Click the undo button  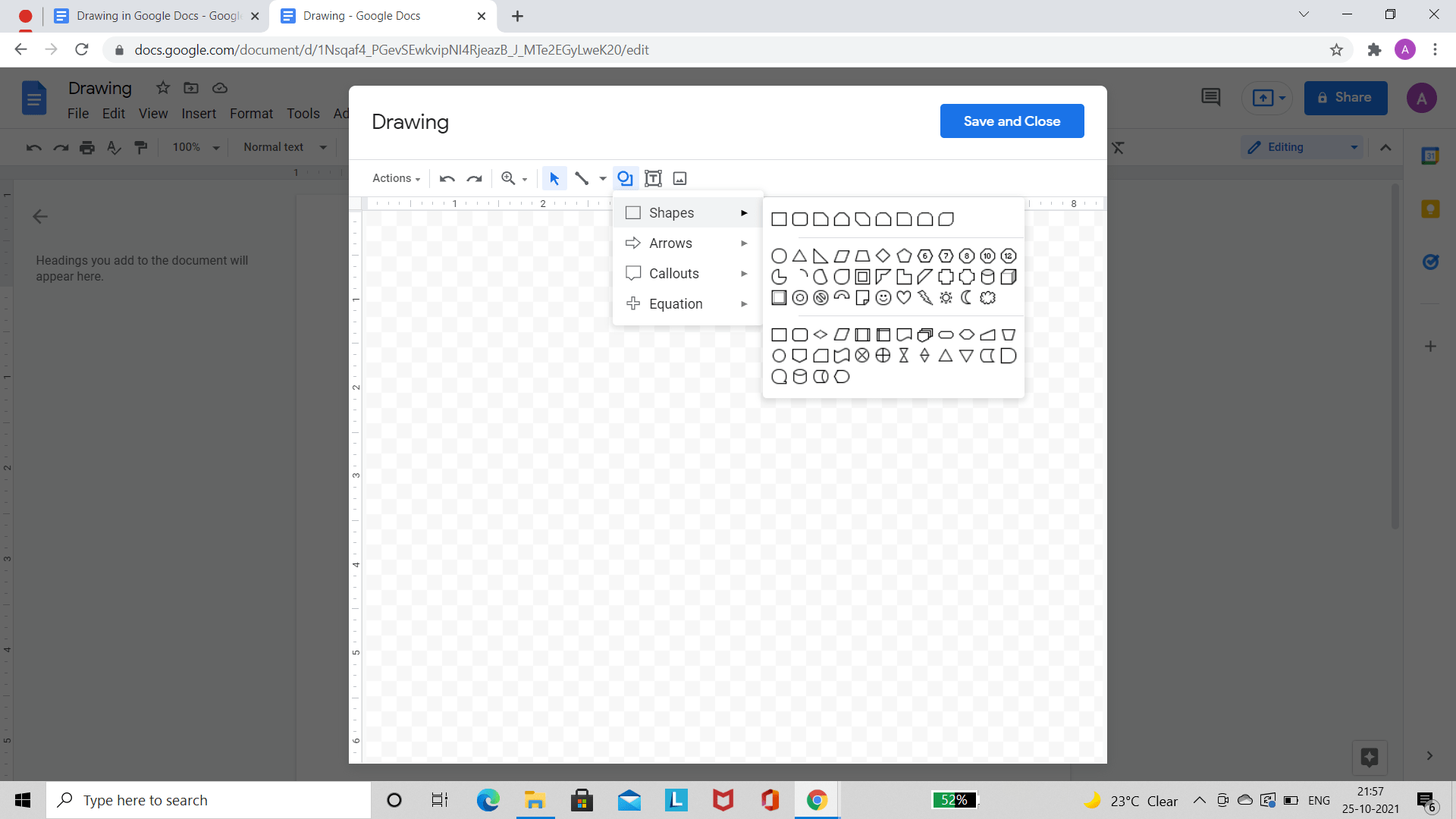click(x=446, y=179)
